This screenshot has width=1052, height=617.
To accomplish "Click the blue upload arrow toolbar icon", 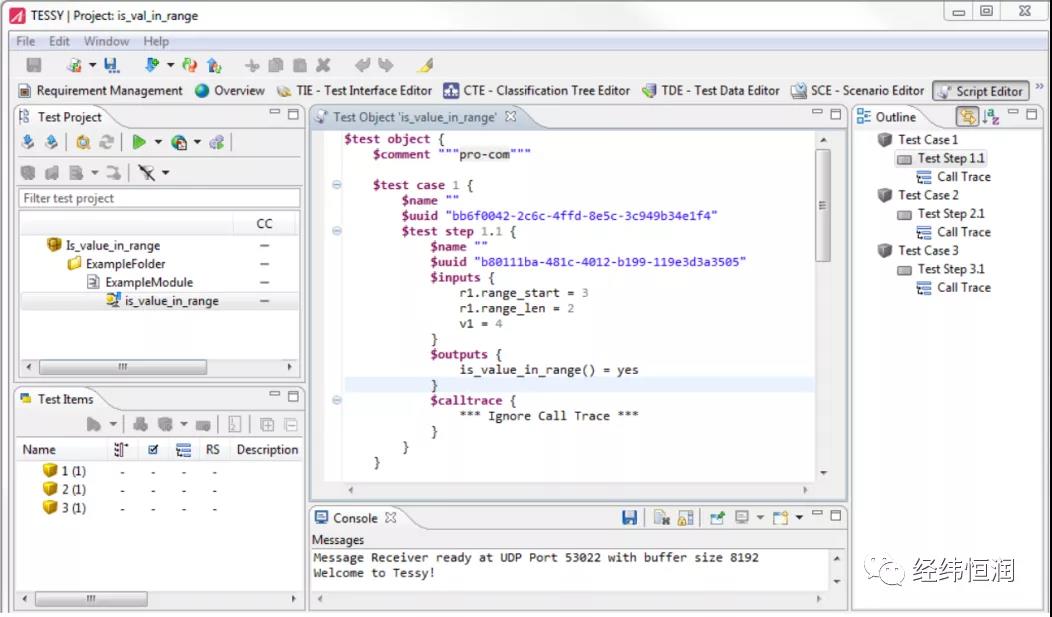I will pos(214,65).
